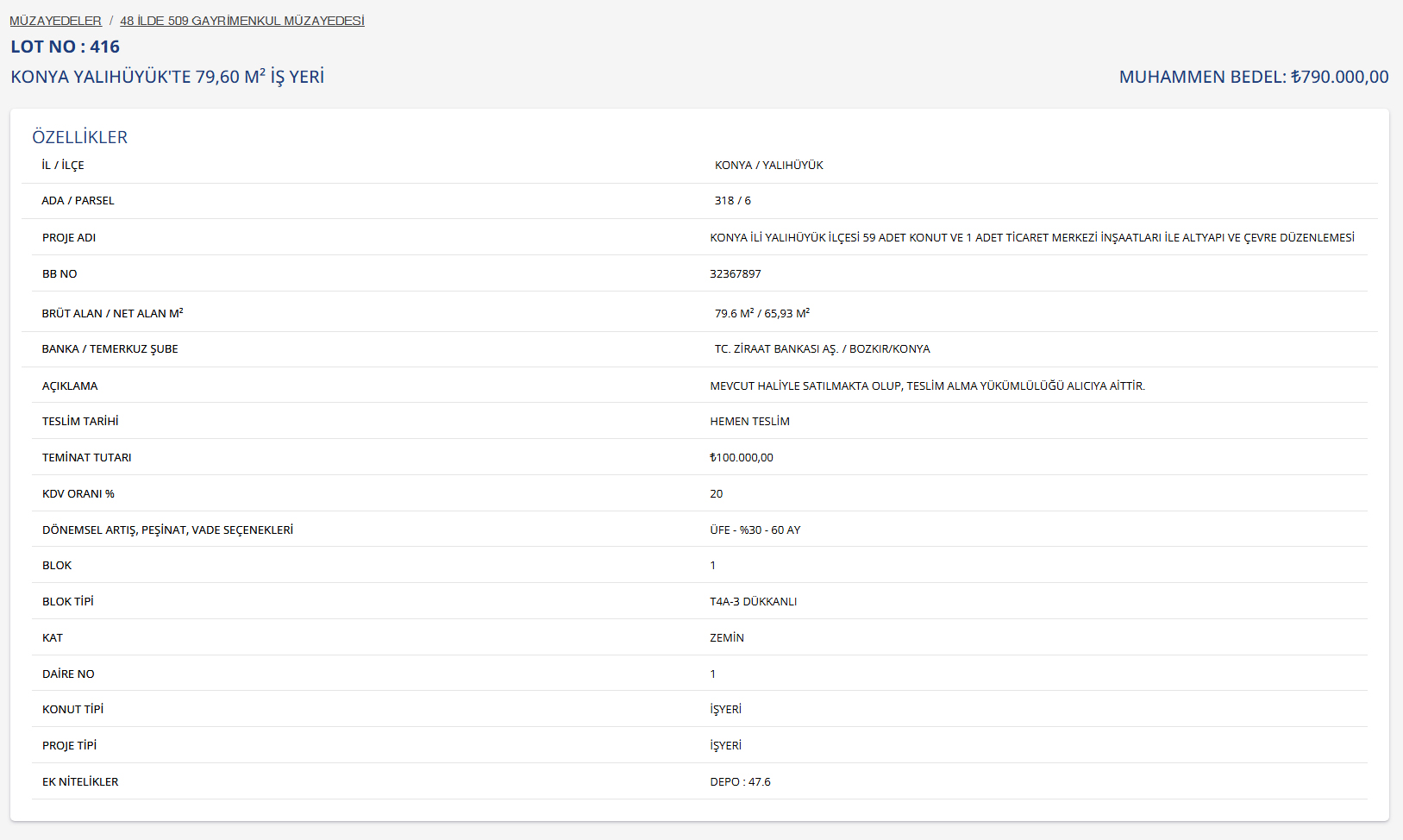Click the MUHAMMEN BEDEL ₺790.000,00 price text
This screenshot has width=1403, height=840.
click(x=1253, y=77)
